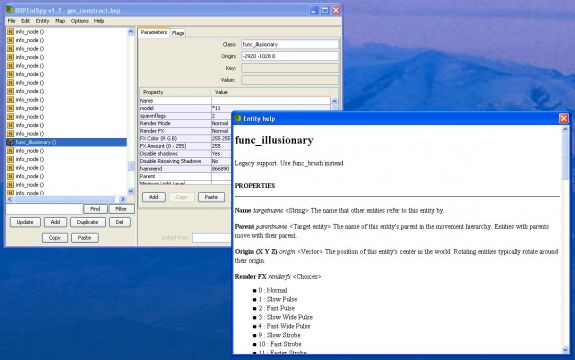Select the Disable shadows property row

185,154
